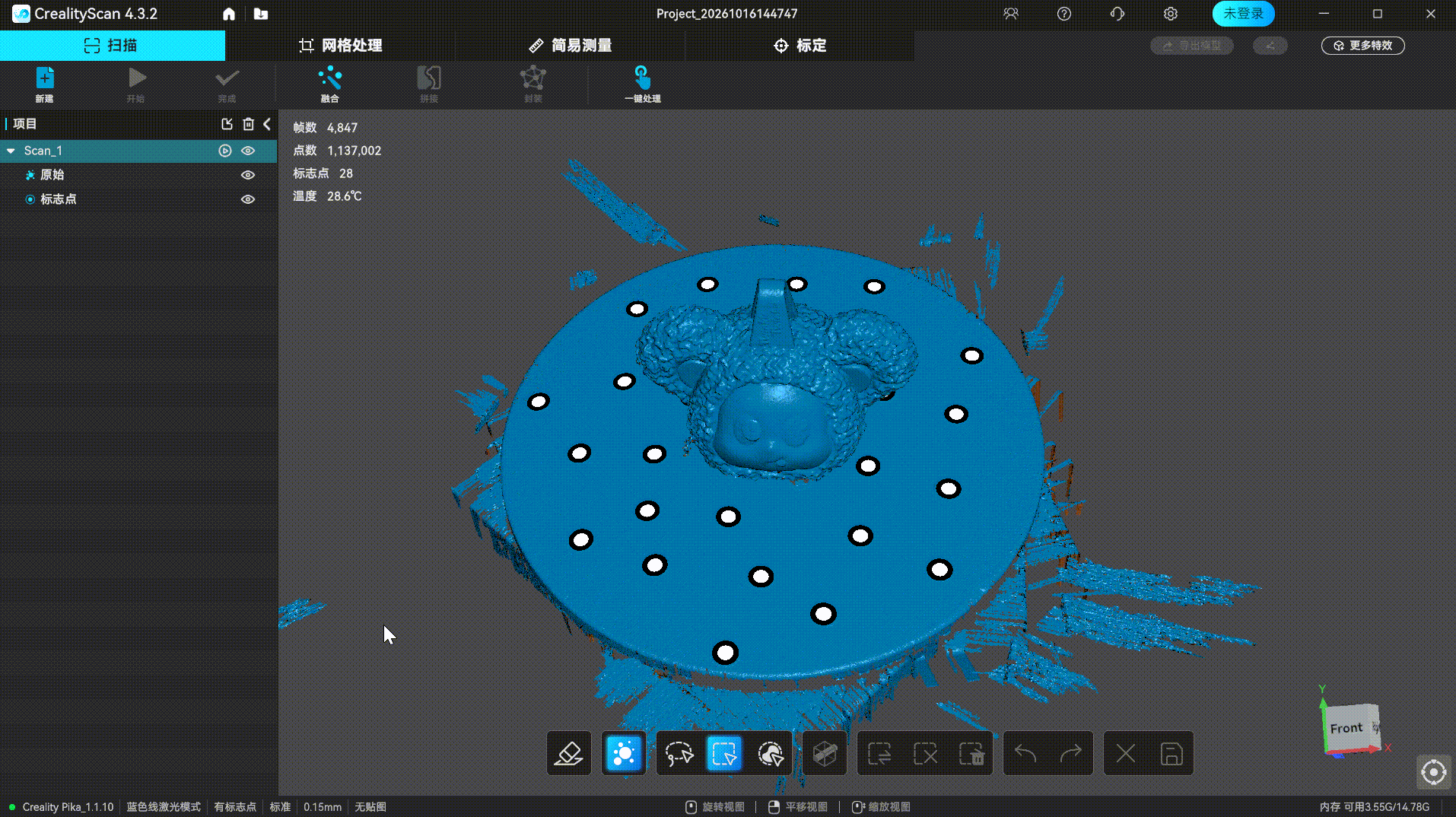Image resolution: width=1456 pixels, height=817 pixels.
Task: Toggle visibility of 原始 layer
Action: (x=248, y=175)
